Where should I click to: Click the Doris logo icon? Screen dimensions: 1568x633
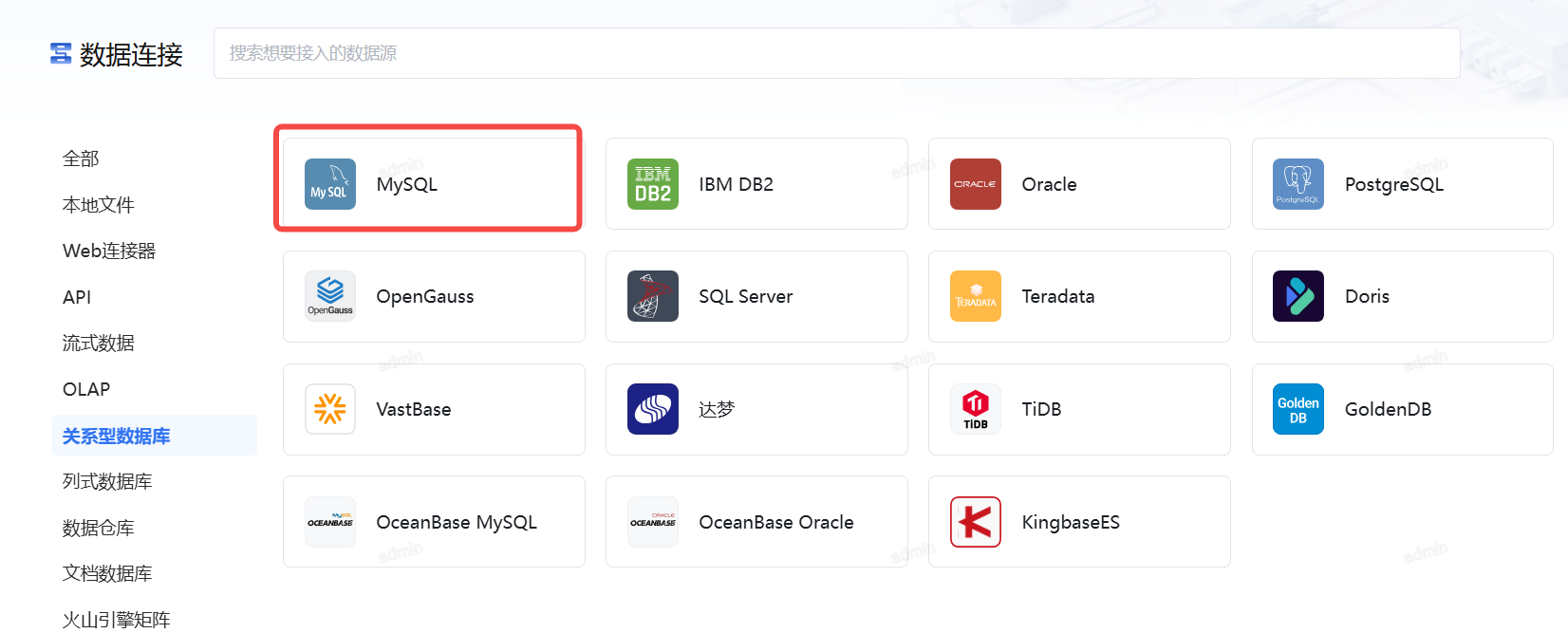[x=1298, y=296]
